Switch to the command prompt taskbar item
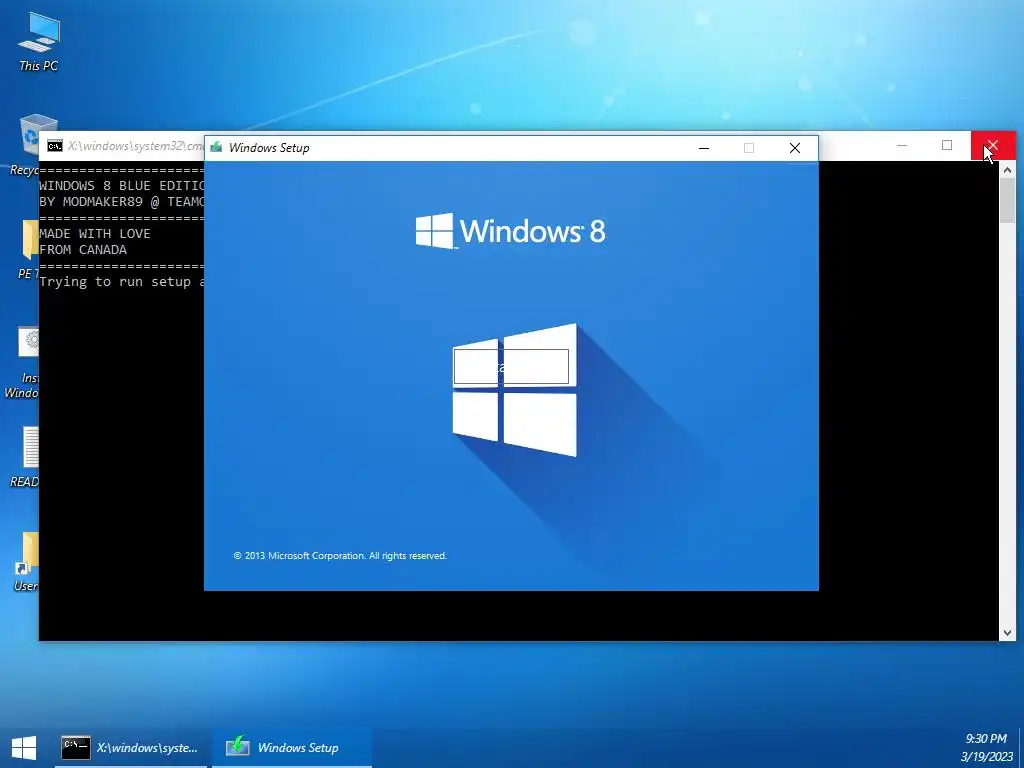 (x=131, y=748)
